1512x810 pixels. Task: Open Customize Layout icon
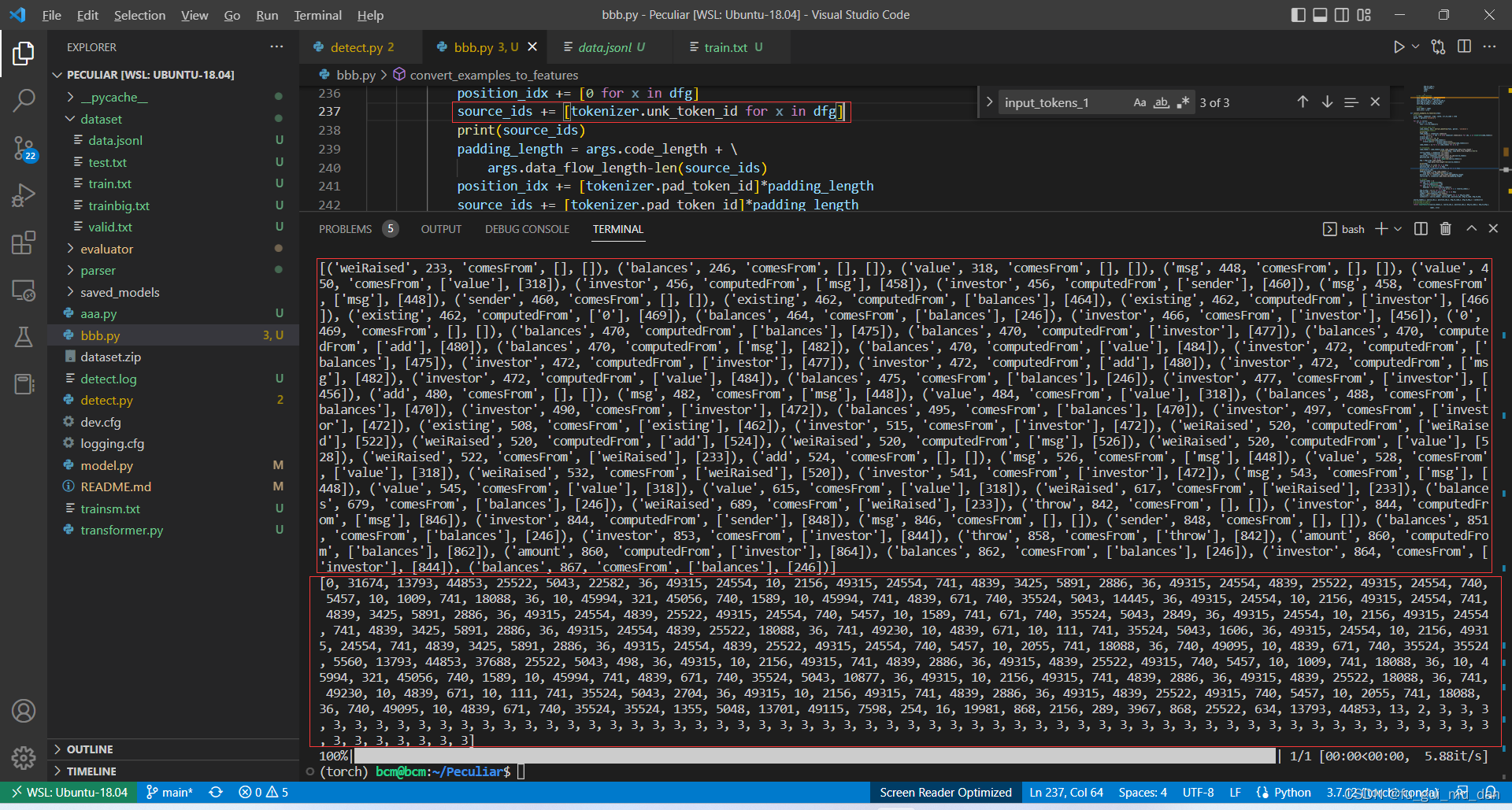(x=1364, y=15)
